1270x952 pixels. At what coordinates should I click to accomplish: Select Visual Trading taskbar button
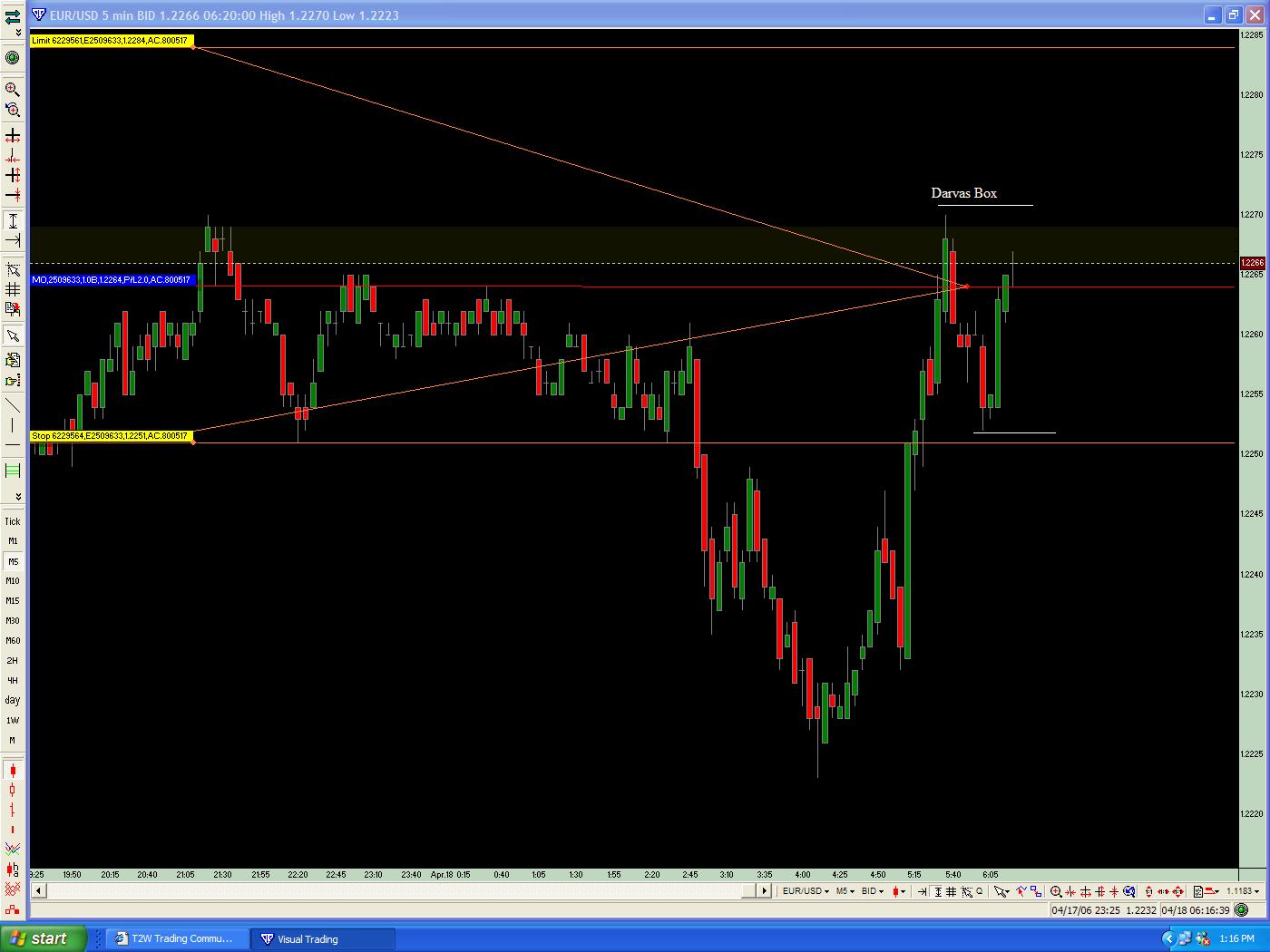pyautogui.click(x=323, y=938)
